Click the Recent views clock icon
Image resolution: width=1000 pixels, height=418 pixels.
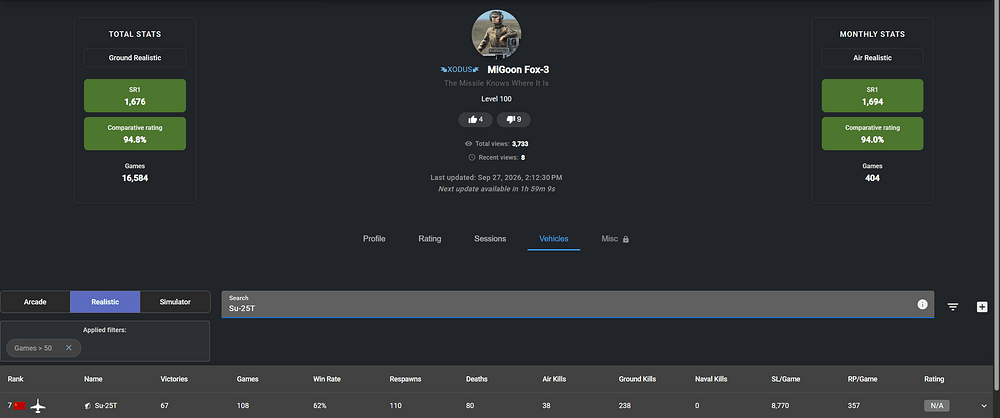pyautogui.click(x=471, y=157)
